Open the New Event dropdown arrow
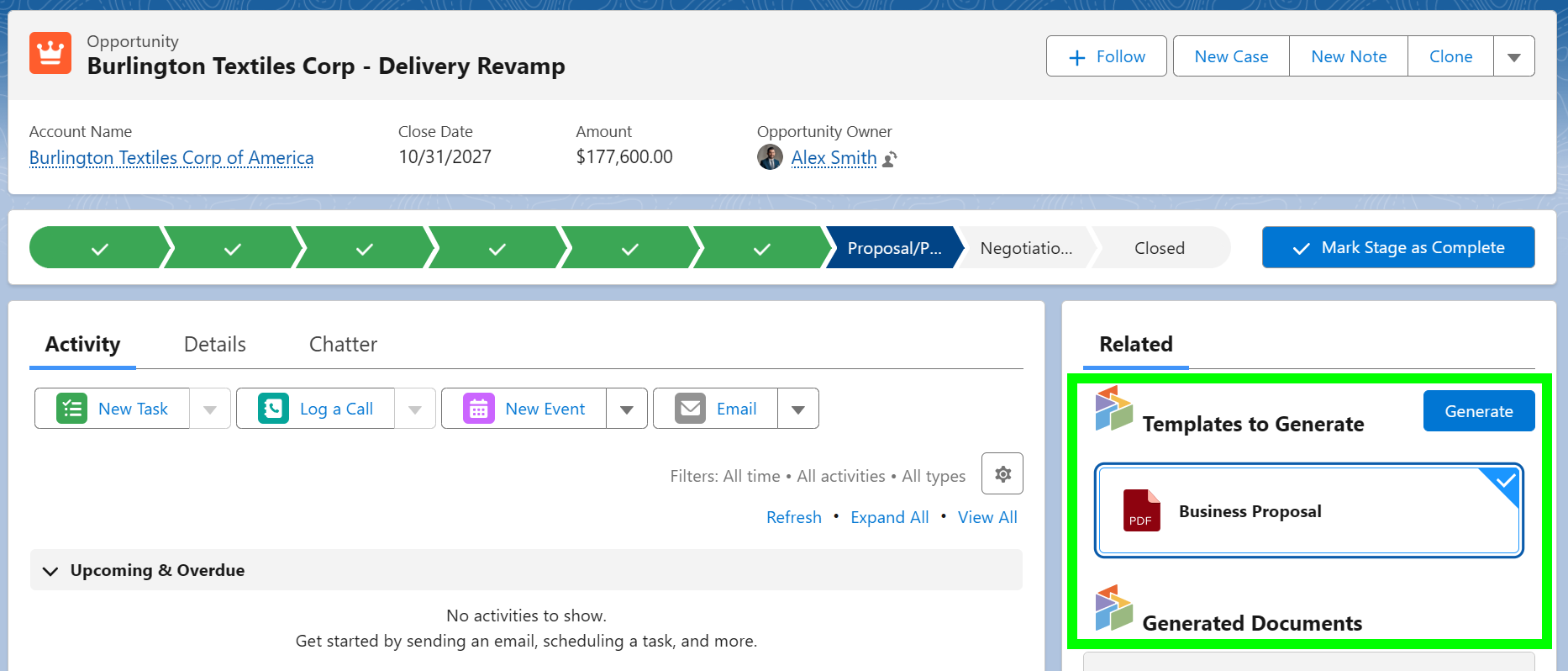 [626, 409]
